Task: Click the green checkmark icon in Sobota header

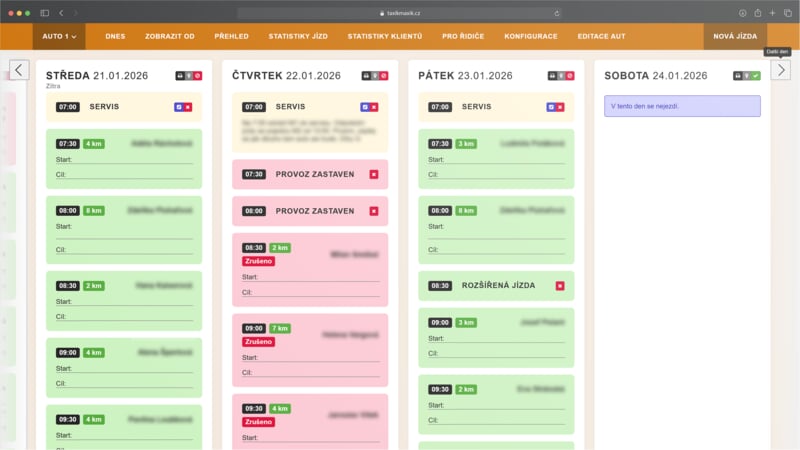Action: click(x=756, y=76)
